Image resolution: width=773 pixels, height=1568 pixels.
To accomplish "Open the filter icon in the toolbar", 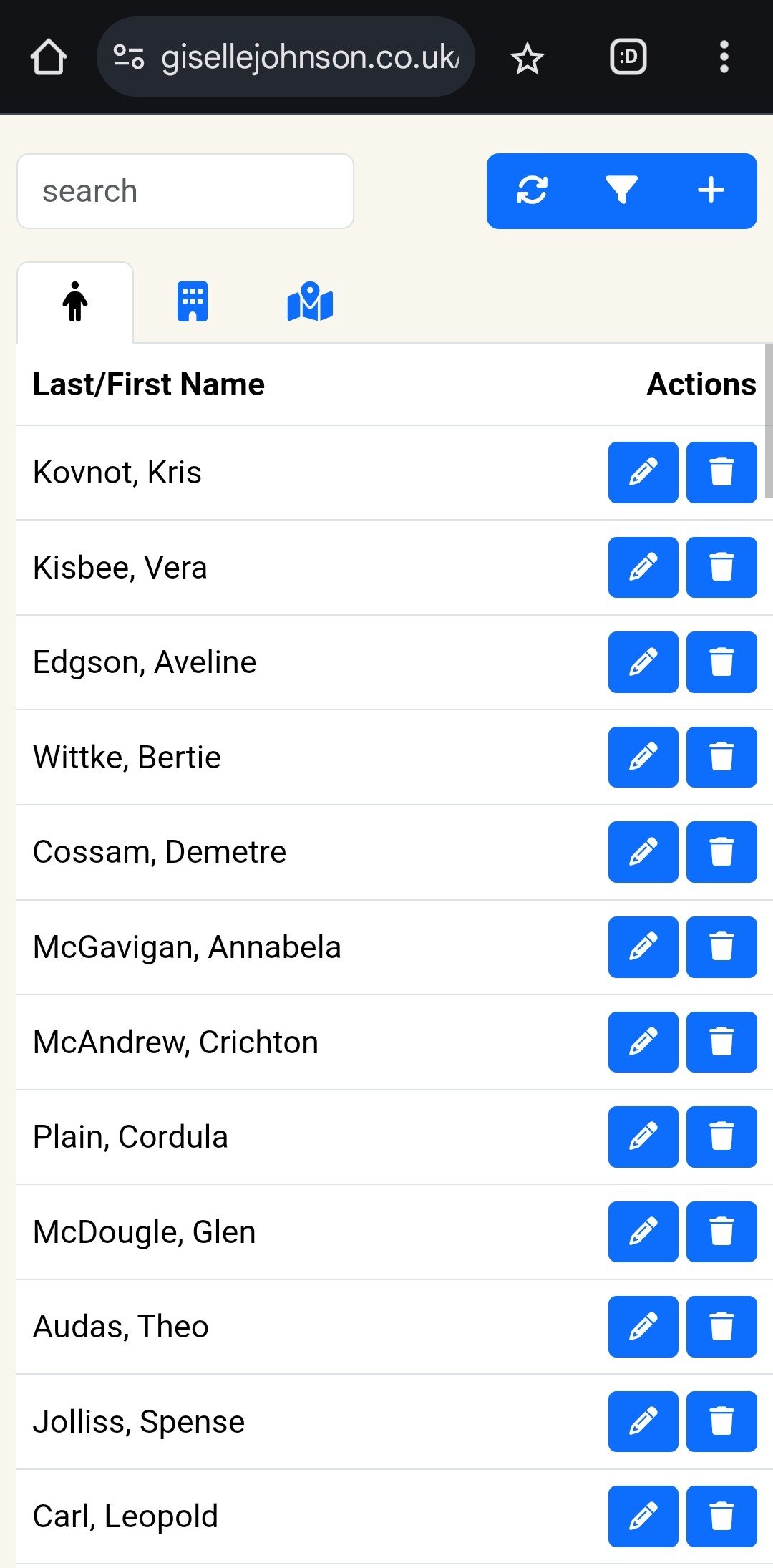I will (621, 190).
